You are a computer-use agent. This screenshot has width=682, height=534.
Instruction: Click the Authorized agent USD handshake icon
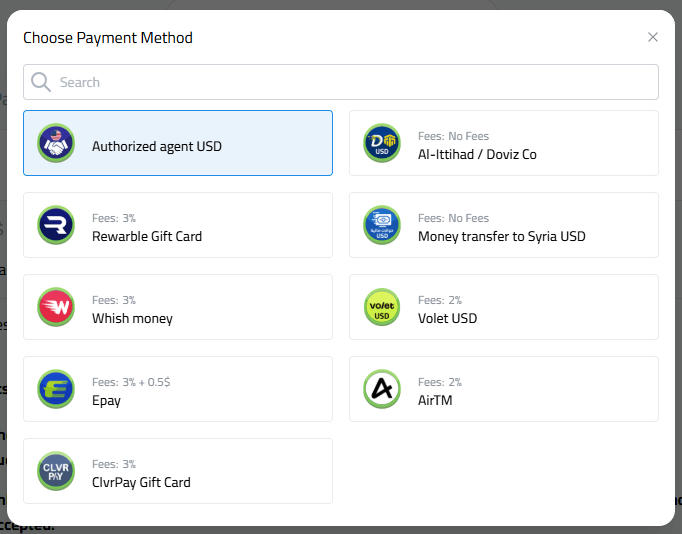[56, 143]
